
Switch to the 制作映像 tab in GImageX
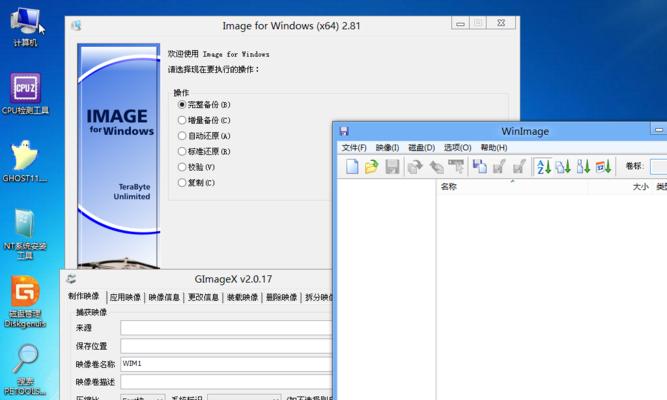click(x=84, y=296)
